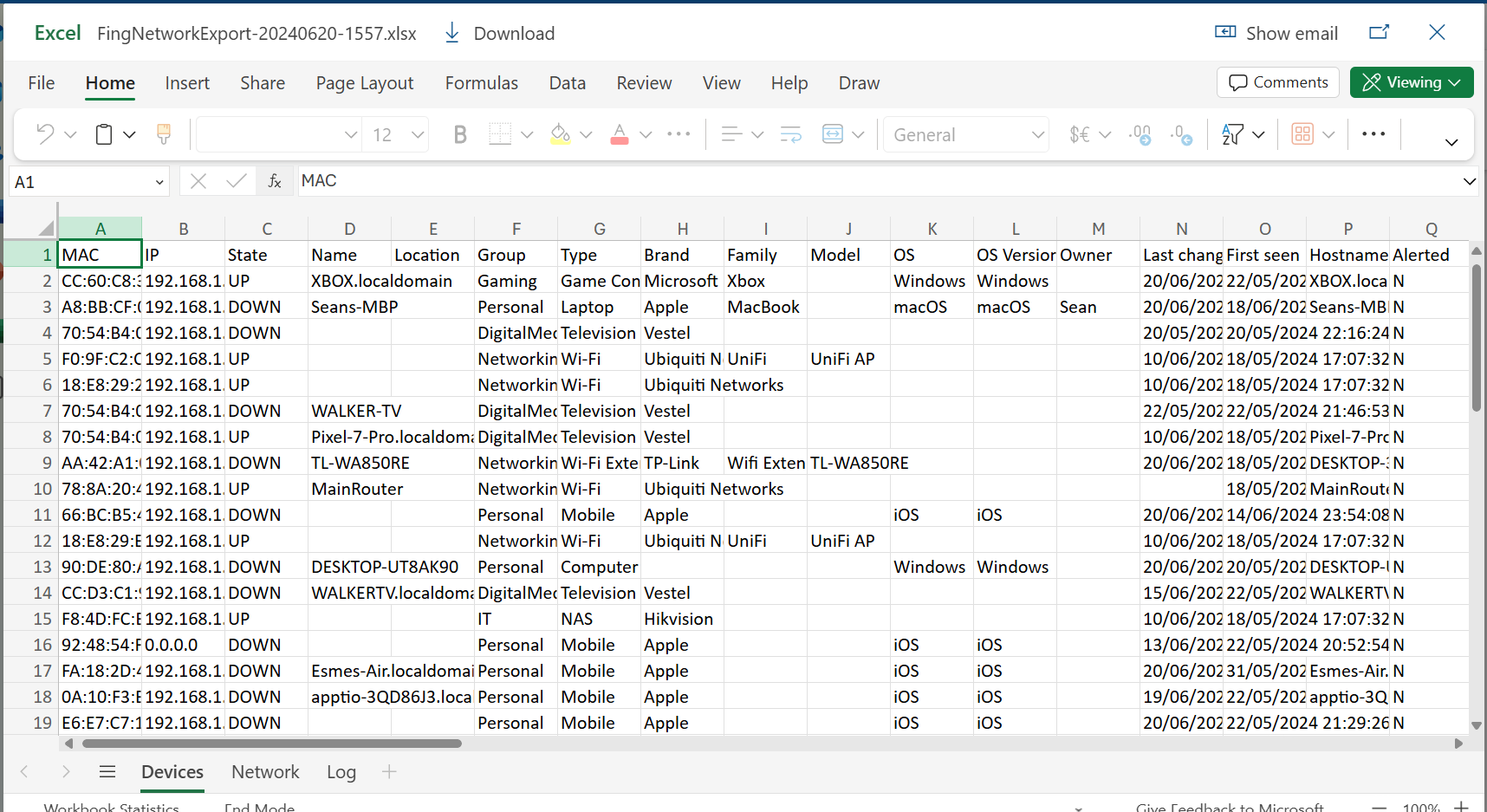The height and width of the screenshot is (812, 1487).
Task: Open the ribbon overflow ellipsis menu
Action: [x=1373, y=134]
